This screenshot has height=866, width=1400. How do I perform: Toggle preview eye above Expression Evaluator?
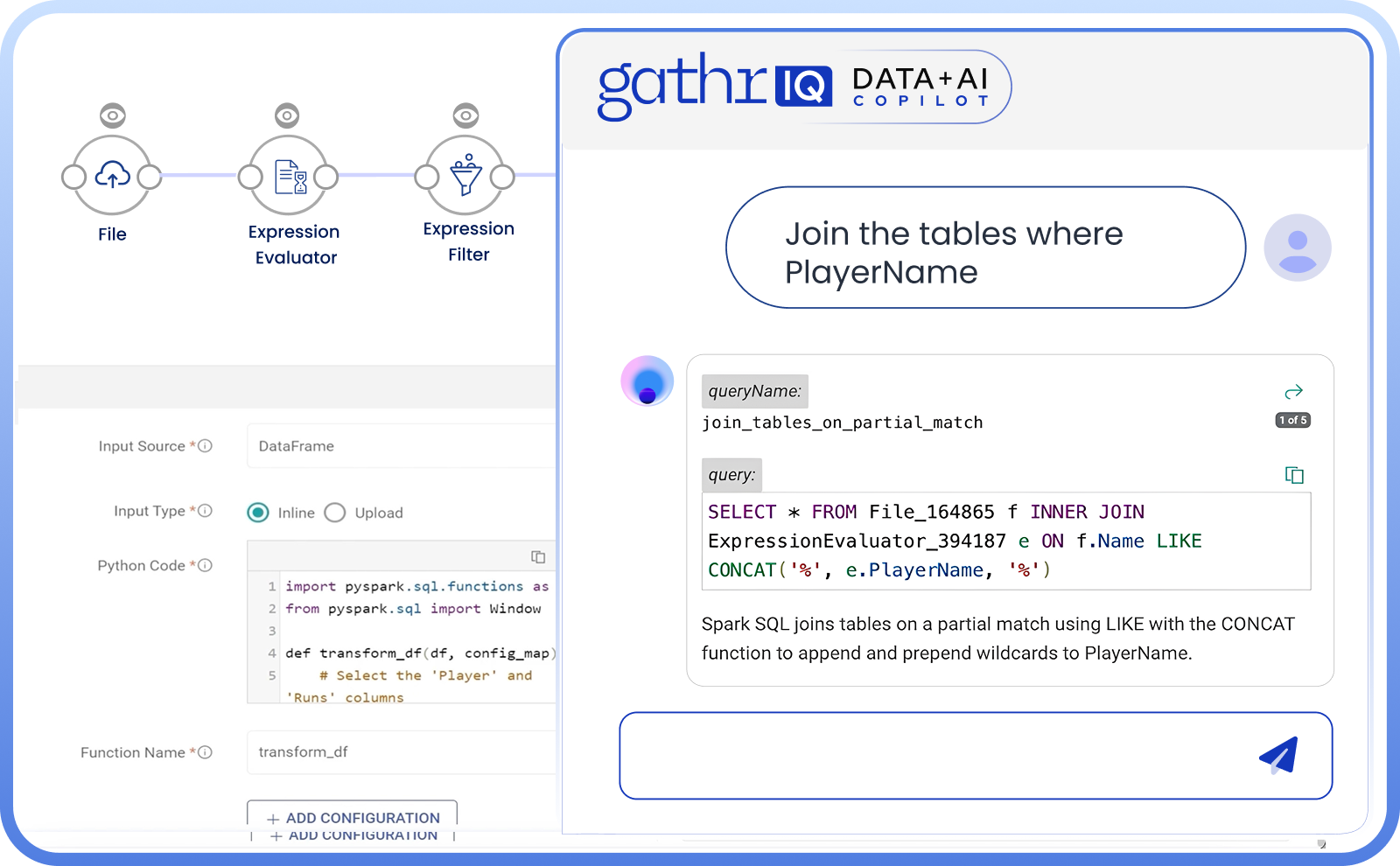(x=287, y=115)
